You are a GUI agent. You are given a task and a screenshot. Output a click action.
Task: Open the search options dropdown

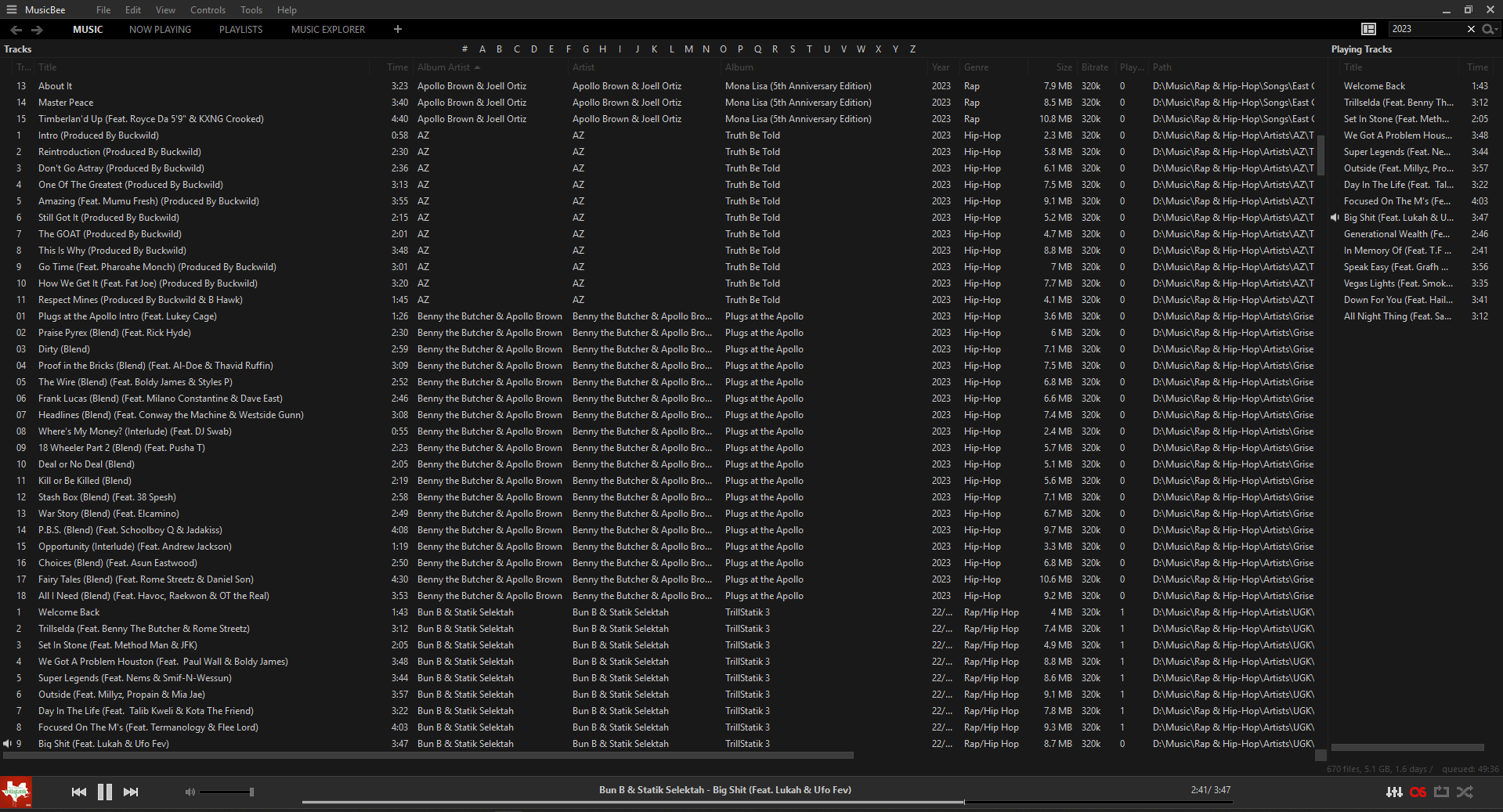(1489, 29)
